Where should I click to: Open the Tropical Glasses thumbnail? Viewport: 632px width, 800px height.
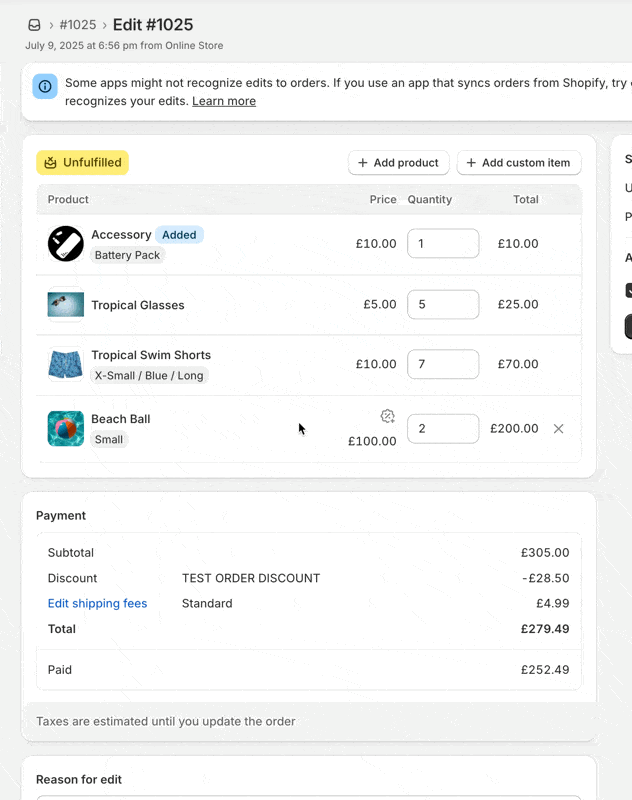(66, 305)
